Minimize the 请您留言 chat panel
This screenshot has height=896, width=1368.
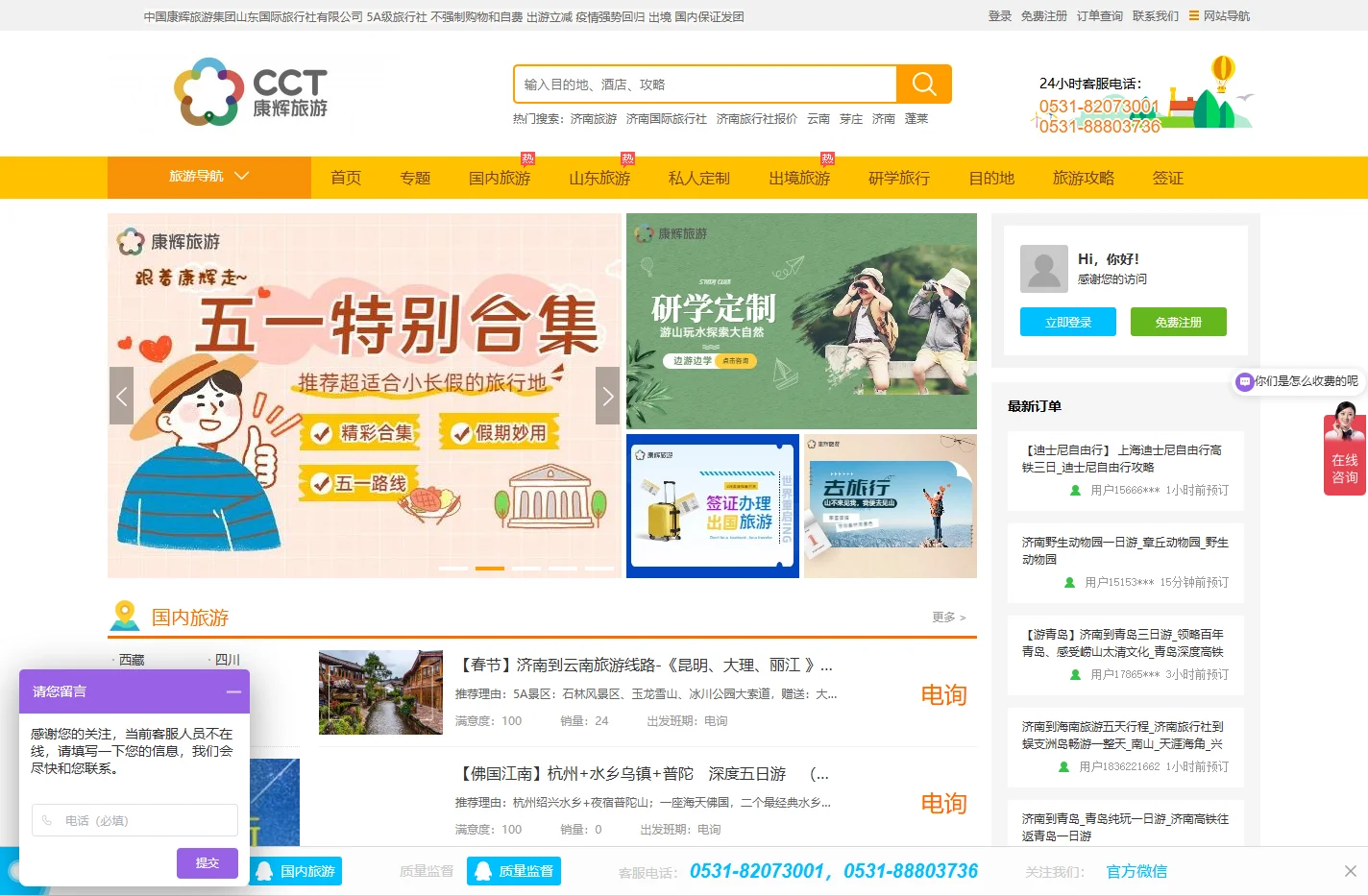233,692
